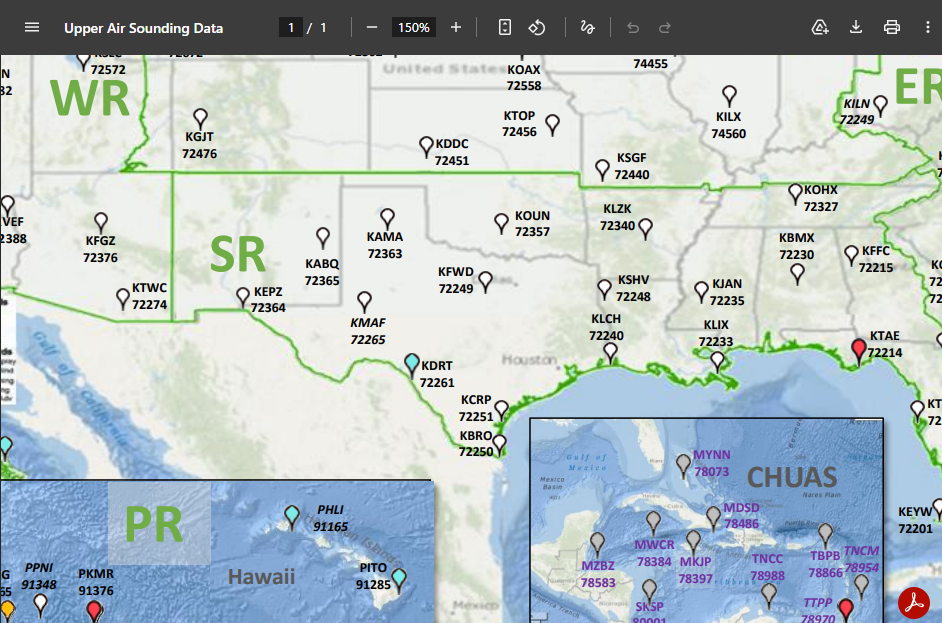Open the Adobe Acrobat floating button
This screenshot has height=623, width=942.
pyautogui.click(x=914, y=602)
